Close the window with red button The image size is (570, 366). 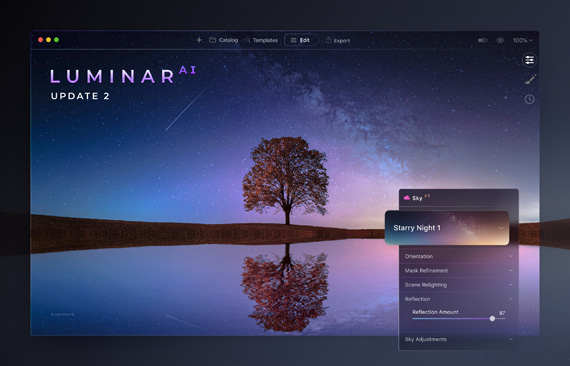point(41,40)
